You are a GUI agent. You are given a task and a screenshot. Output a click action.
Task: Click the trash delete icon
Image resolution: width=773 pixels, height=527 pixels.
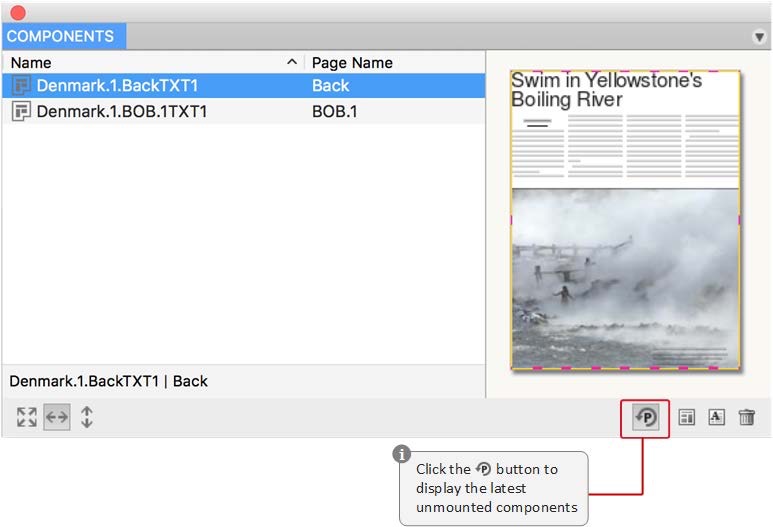coord(746,418)
